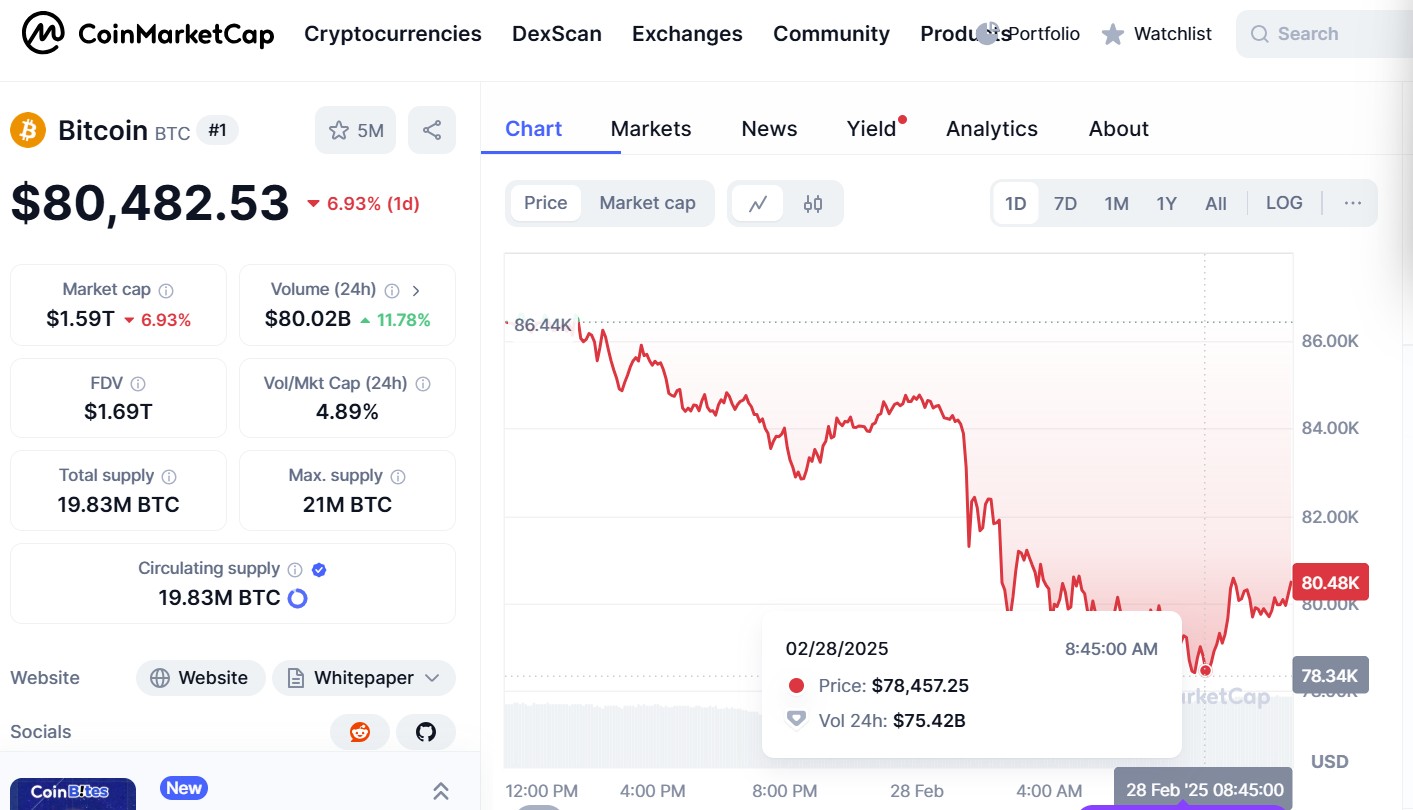
Task: Open the Markets tab
Action: point(651,129)
